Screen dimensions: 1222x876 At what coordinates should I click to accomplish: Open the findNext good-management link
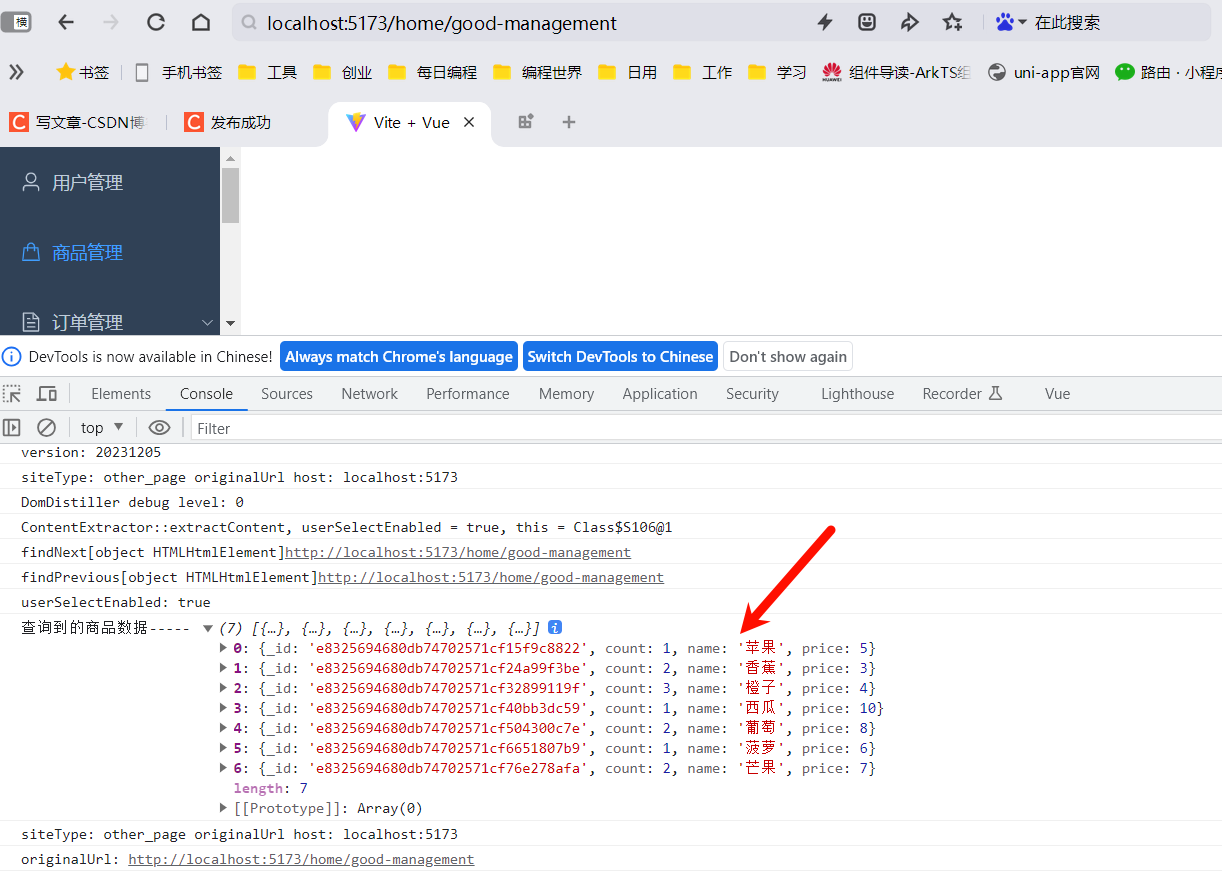458,552
